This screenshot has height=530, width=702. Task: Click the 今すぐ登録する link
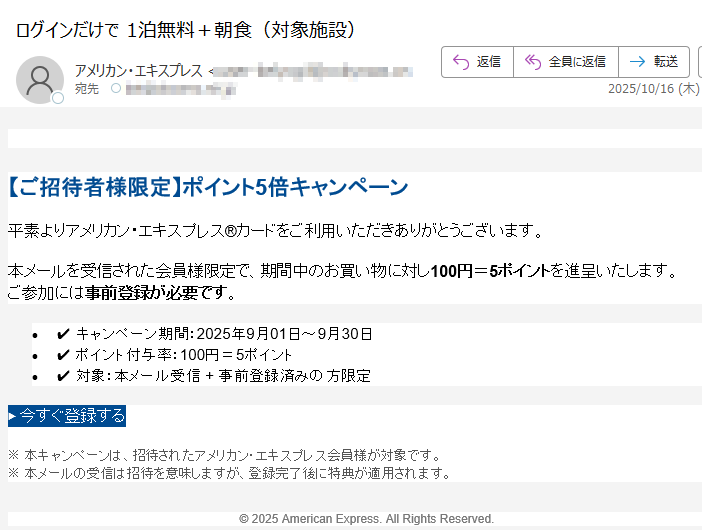67,416
